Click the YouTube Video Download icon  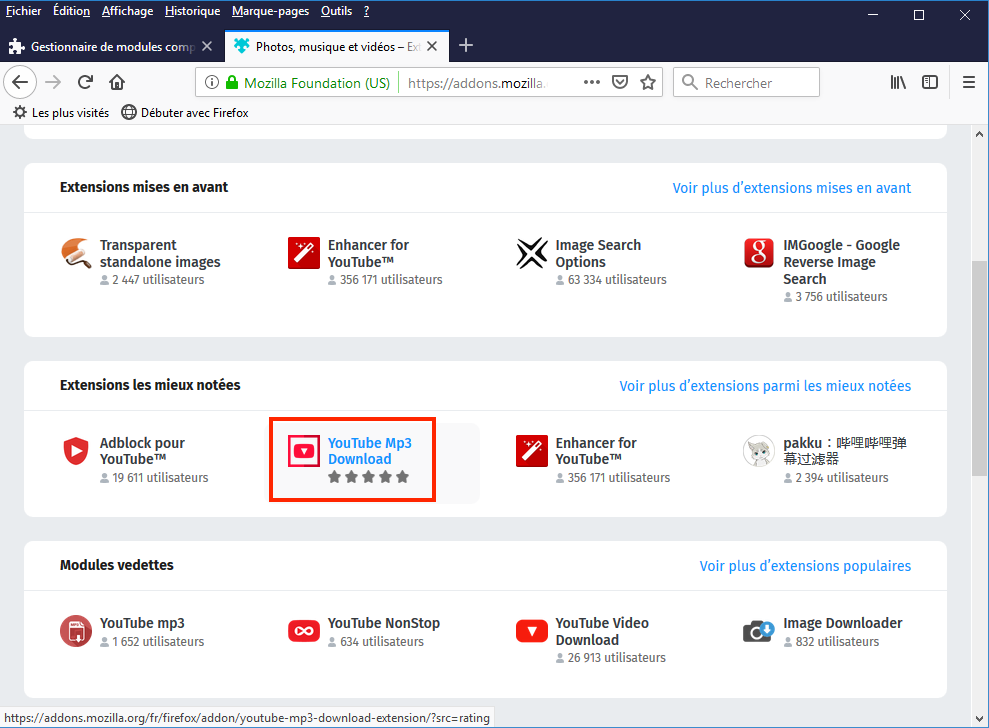point(532,631)
